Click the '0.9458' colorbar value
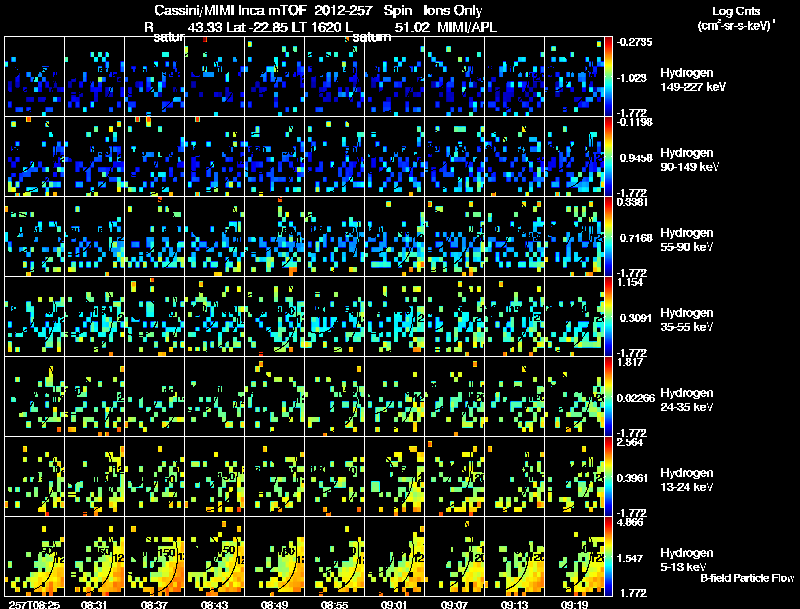Image resolution: width=800 pixels, height=609 pixels. point(636,158)
